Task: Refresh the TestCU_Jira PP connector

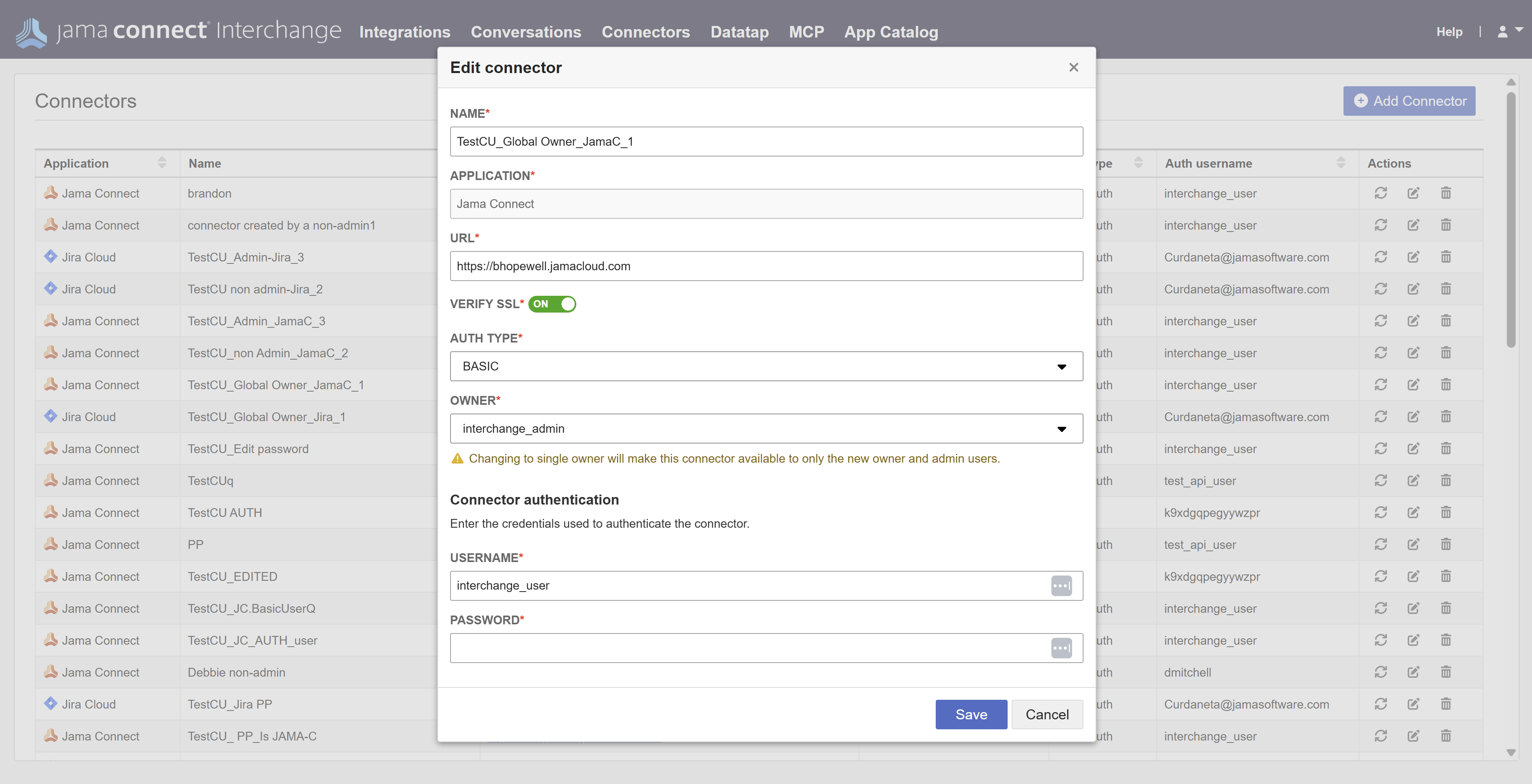Action: coord(1380,704)
